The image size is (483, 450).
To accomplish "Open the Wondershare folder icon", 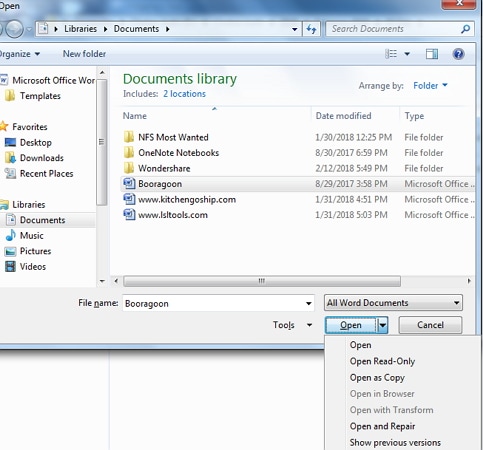I will click(x=129, y=168).
